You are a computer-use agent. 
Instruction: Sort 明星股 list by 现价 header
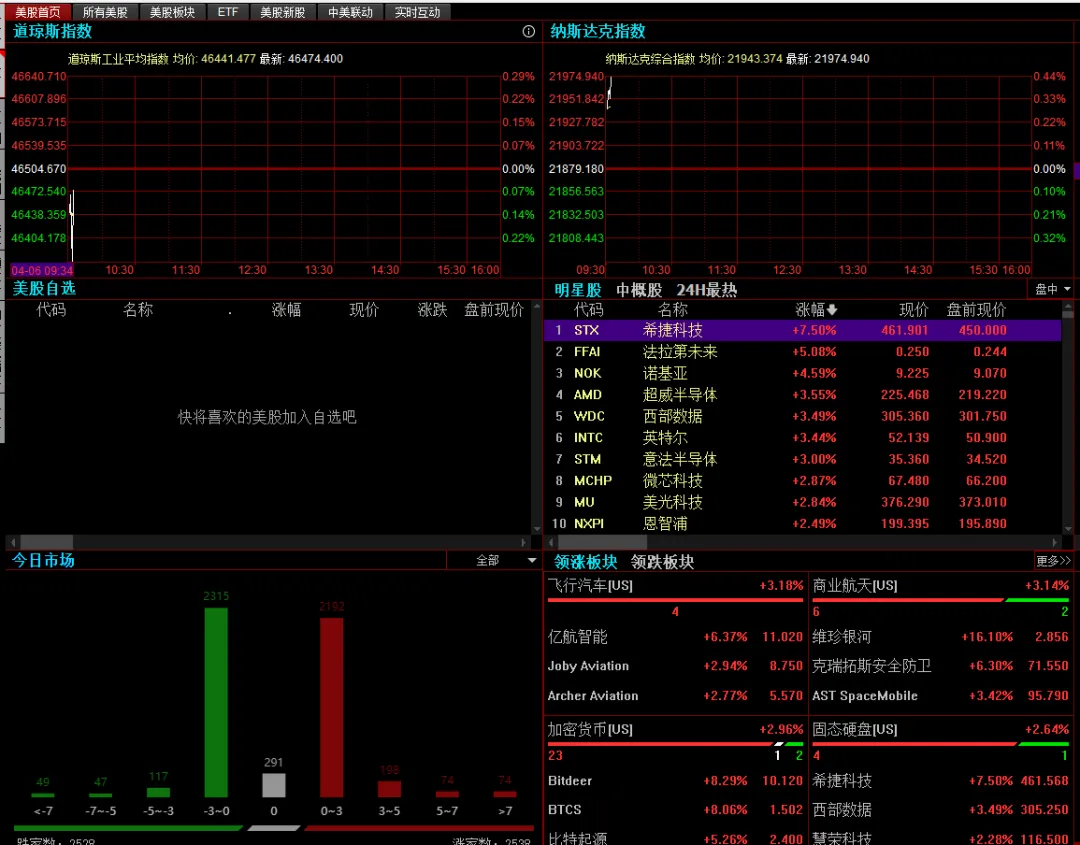click(913, 310)
